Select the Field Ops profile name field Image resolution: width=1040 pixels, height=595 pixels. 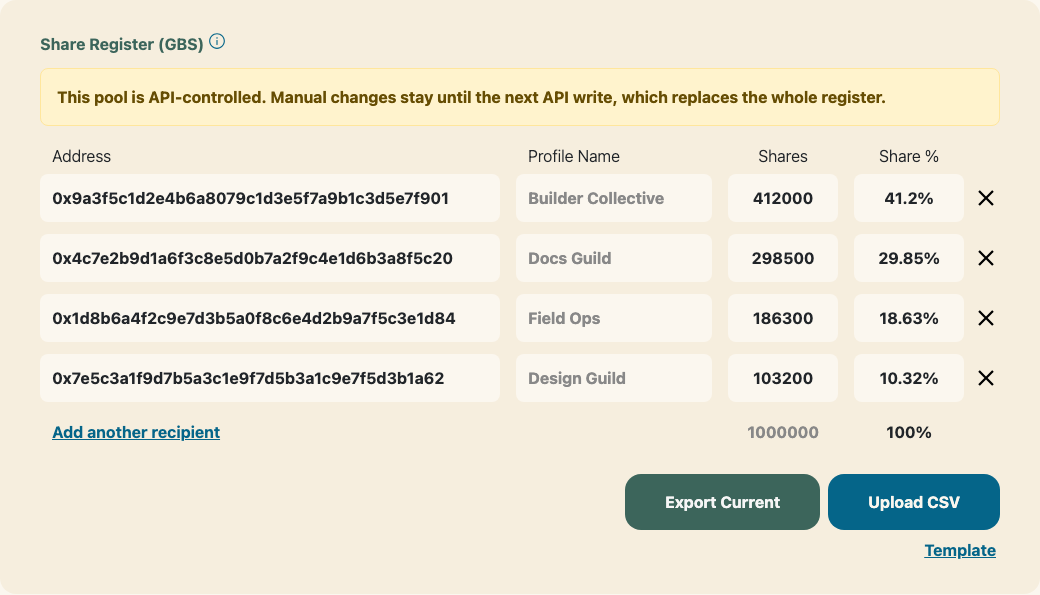point(614,318)
